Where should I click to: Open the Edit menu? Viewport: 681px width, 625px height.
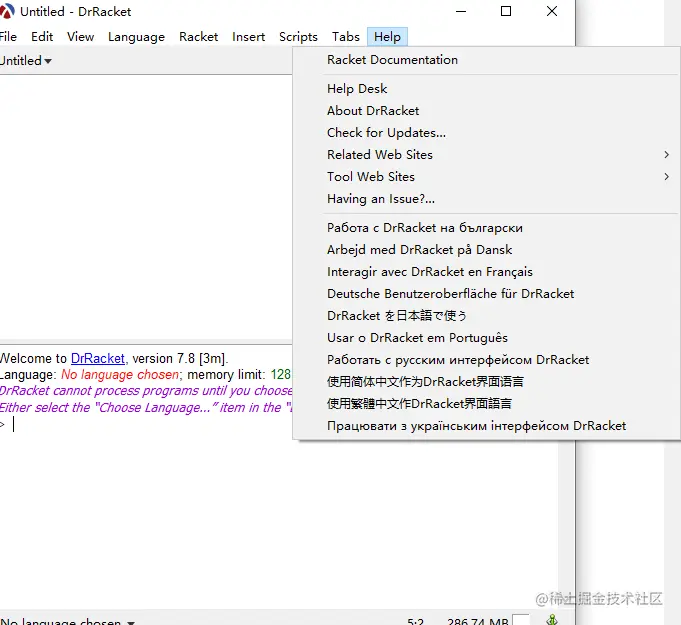click(x=42, y=37)
